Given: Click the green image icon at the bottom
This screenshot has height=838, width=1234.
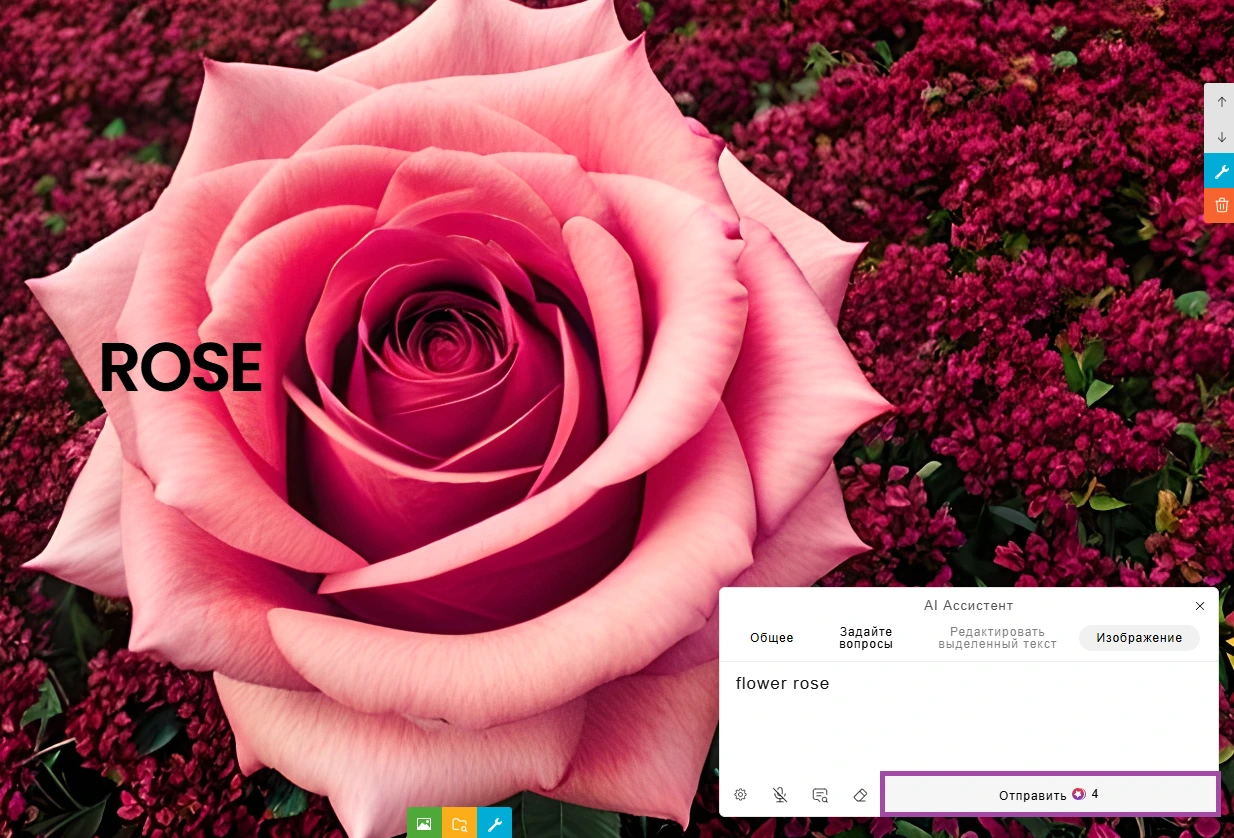Looking at the screenshot, I should pos(424,823).
